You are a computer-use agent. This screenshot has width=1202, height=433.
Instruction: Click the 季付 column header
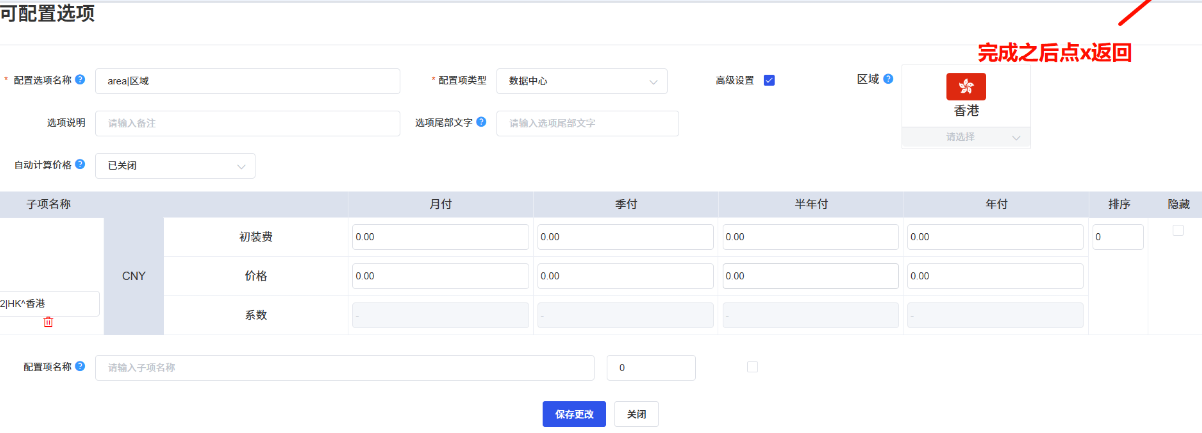(x=626, y=204)
